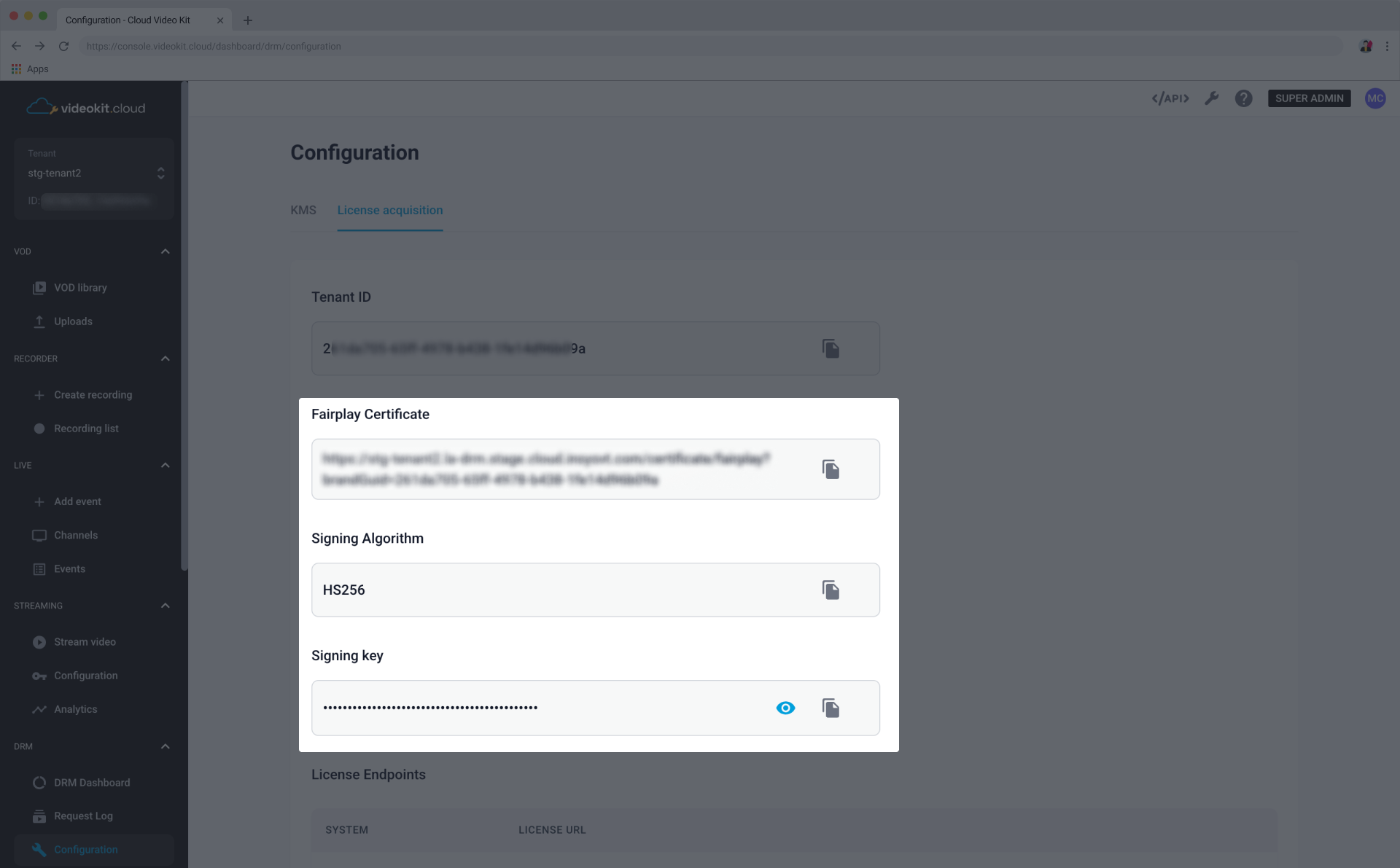Go to Create recording
Image resolution: width=1400 pixels, height=868 pixels.
coord(93,394)
